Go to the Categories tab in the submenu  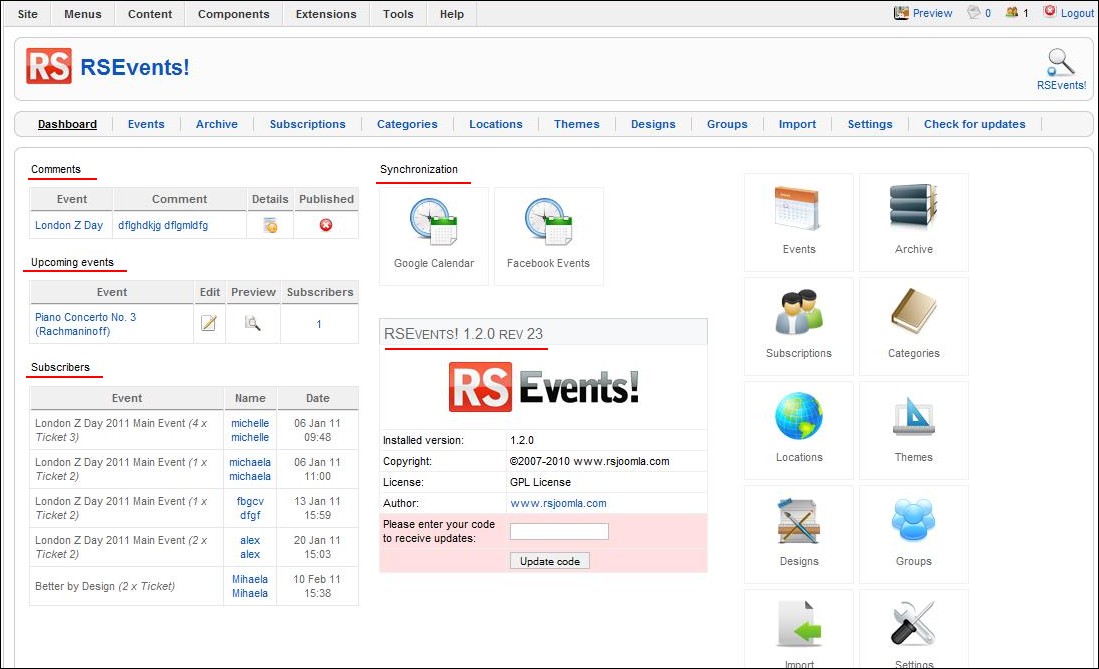click(407, 124)
